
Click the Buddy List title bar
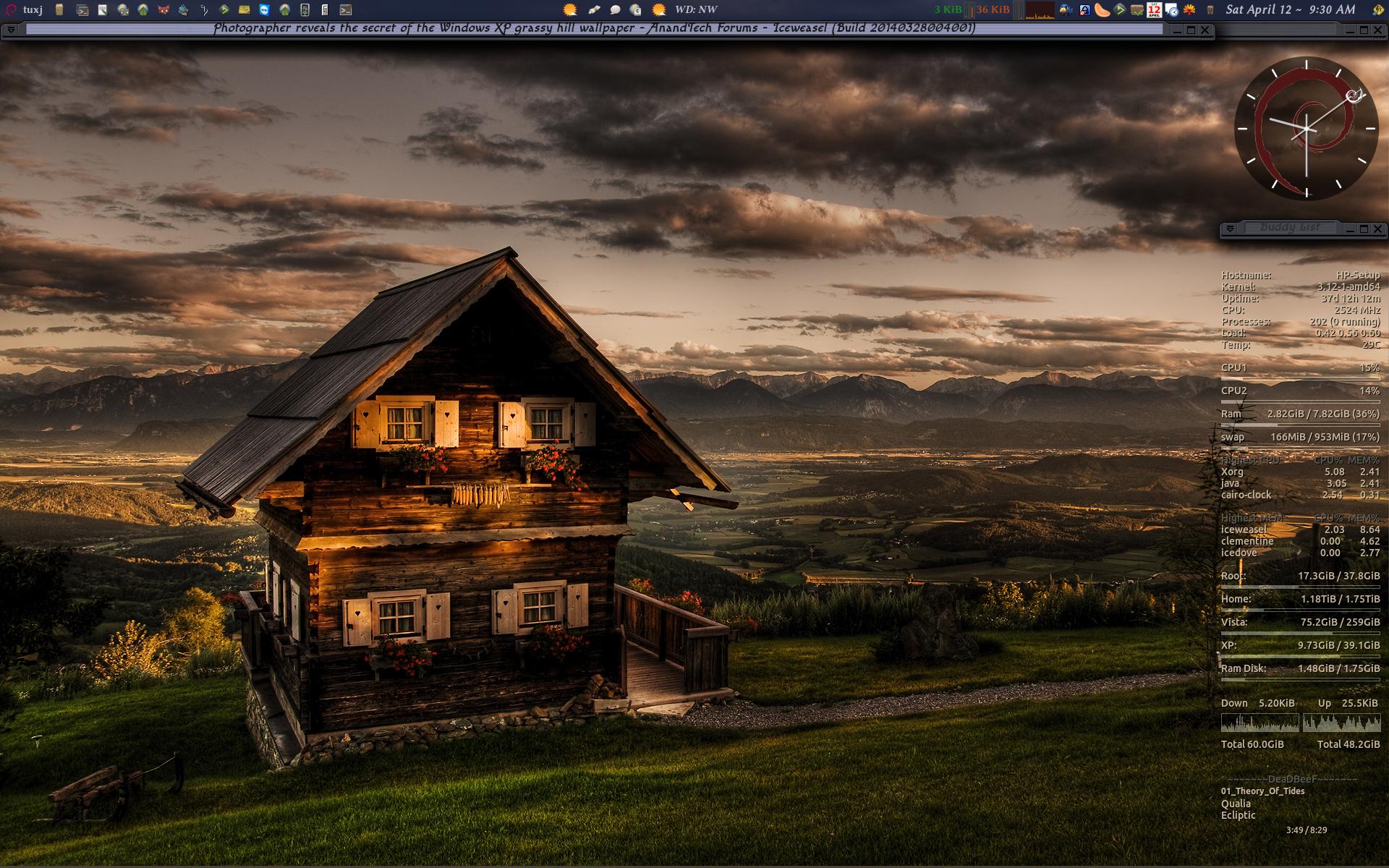tap(1290, 228)
